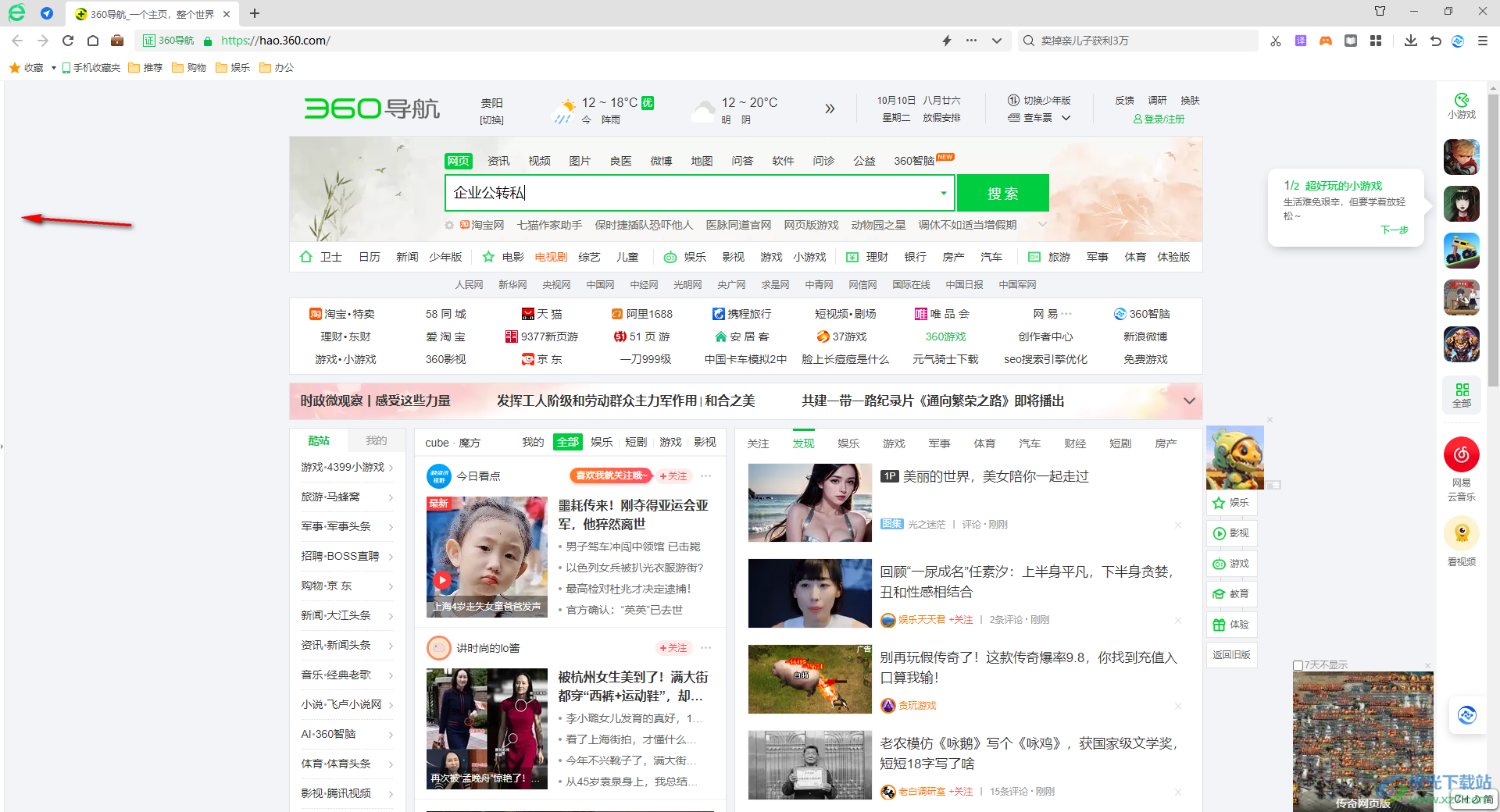Switch to 返回旧版 layout
The height and width of the screenshot is (812, 1500).
(x=1231, y=655)
